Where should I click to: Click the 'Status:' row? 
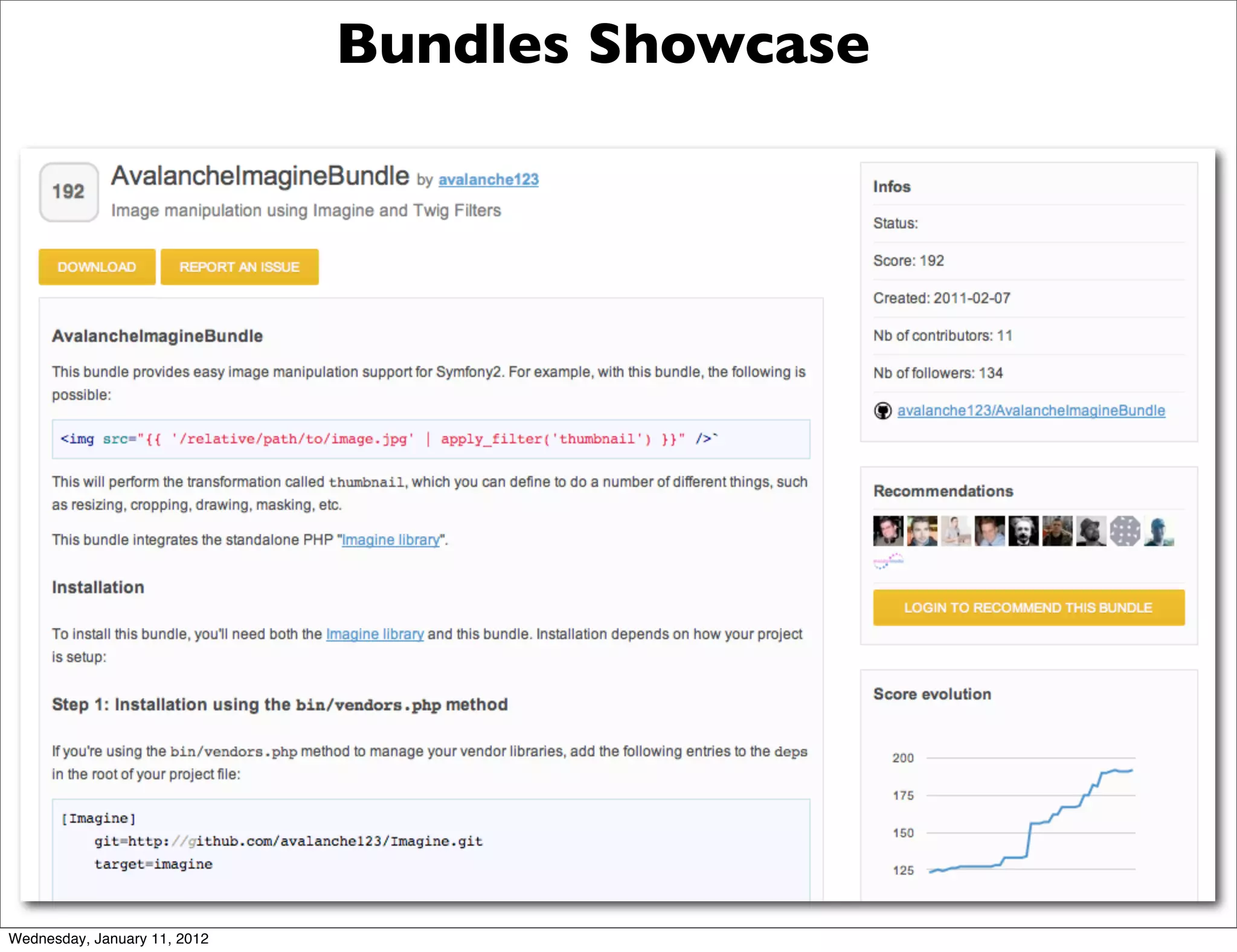1029,224
